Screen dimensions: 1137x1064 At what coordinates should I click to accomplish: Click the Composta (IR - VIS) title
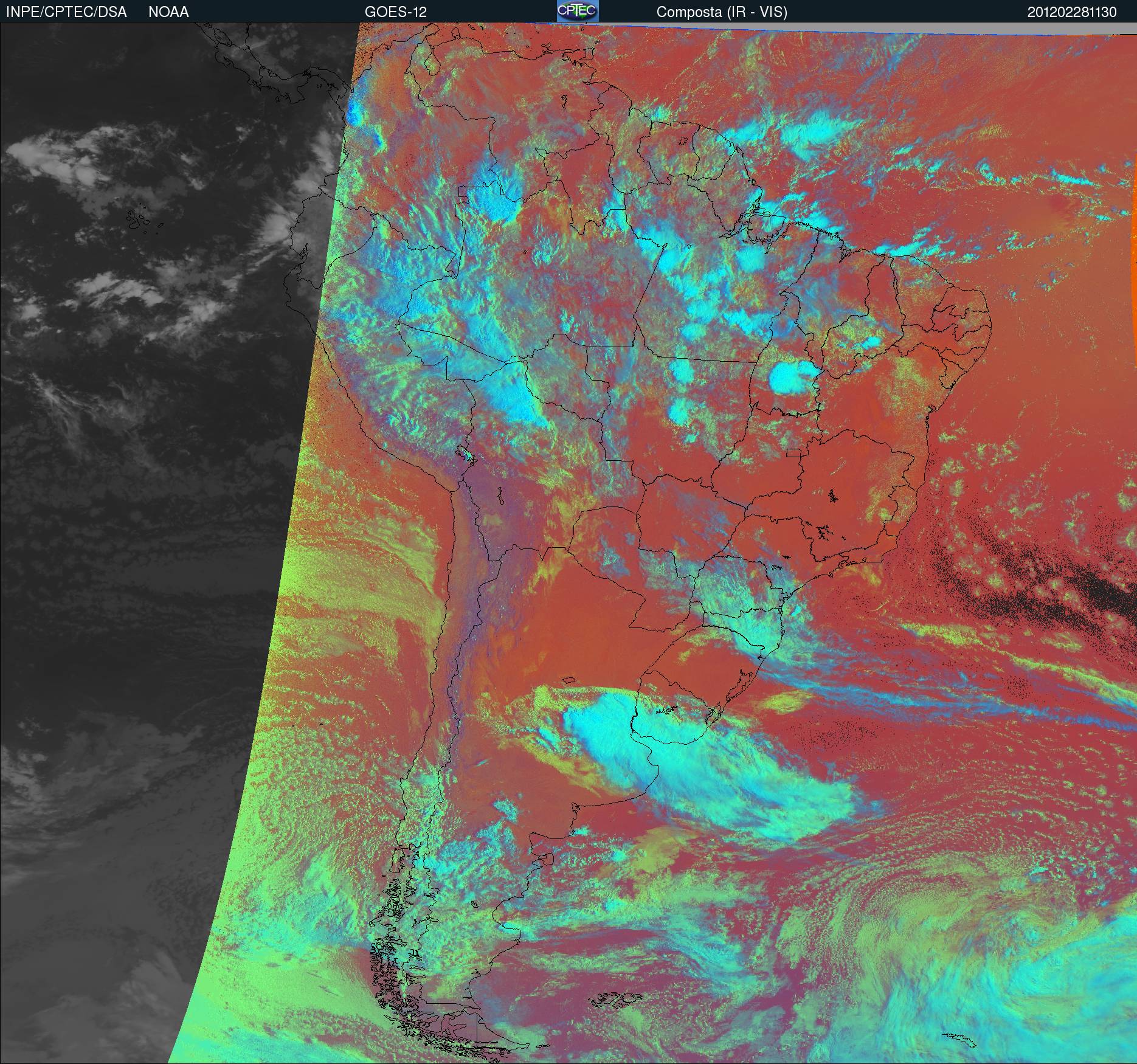pyautogui.click(x=722, y=12)
